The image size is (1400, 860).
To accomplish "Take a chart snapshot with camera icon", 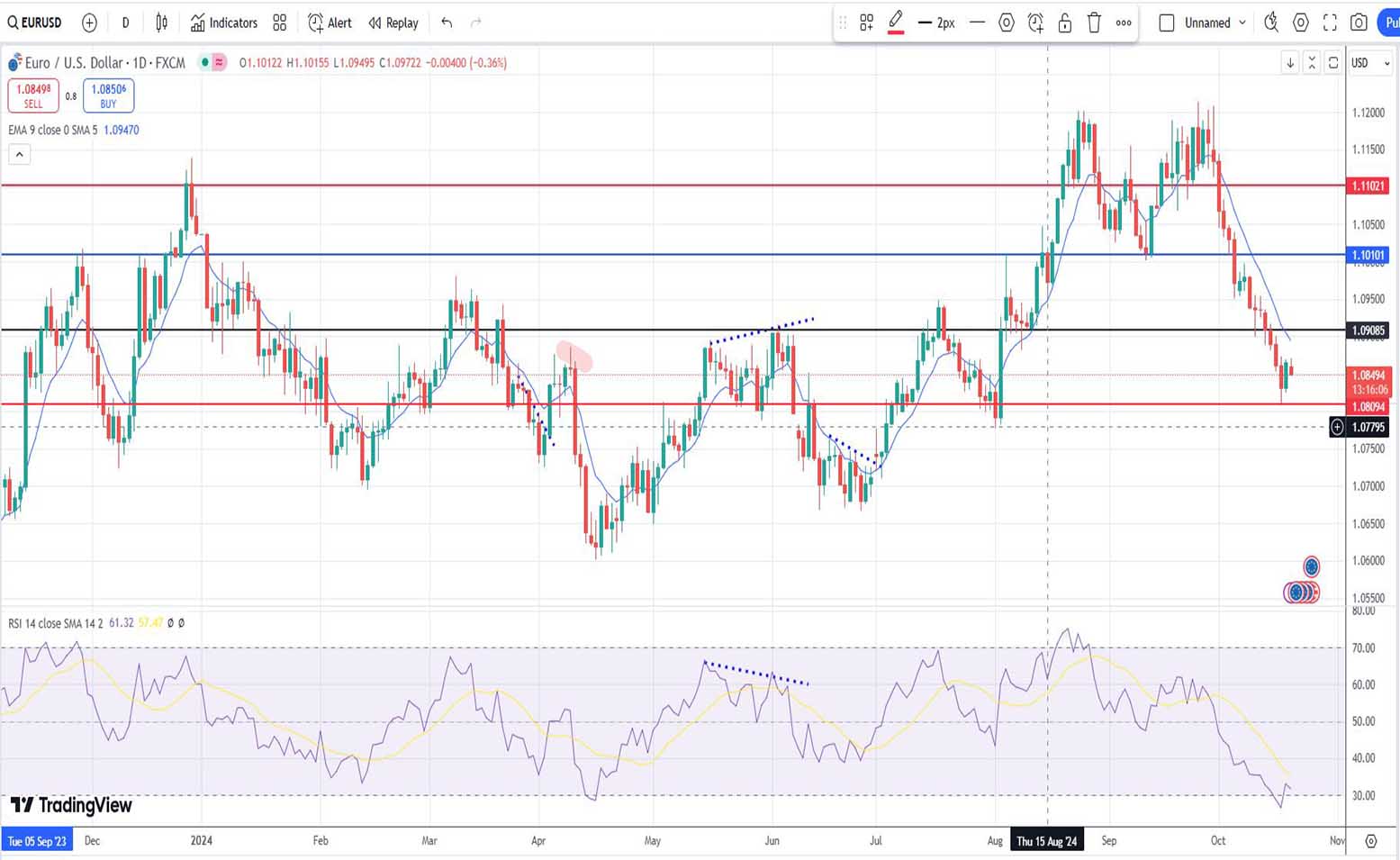I will coord(1359,23).
